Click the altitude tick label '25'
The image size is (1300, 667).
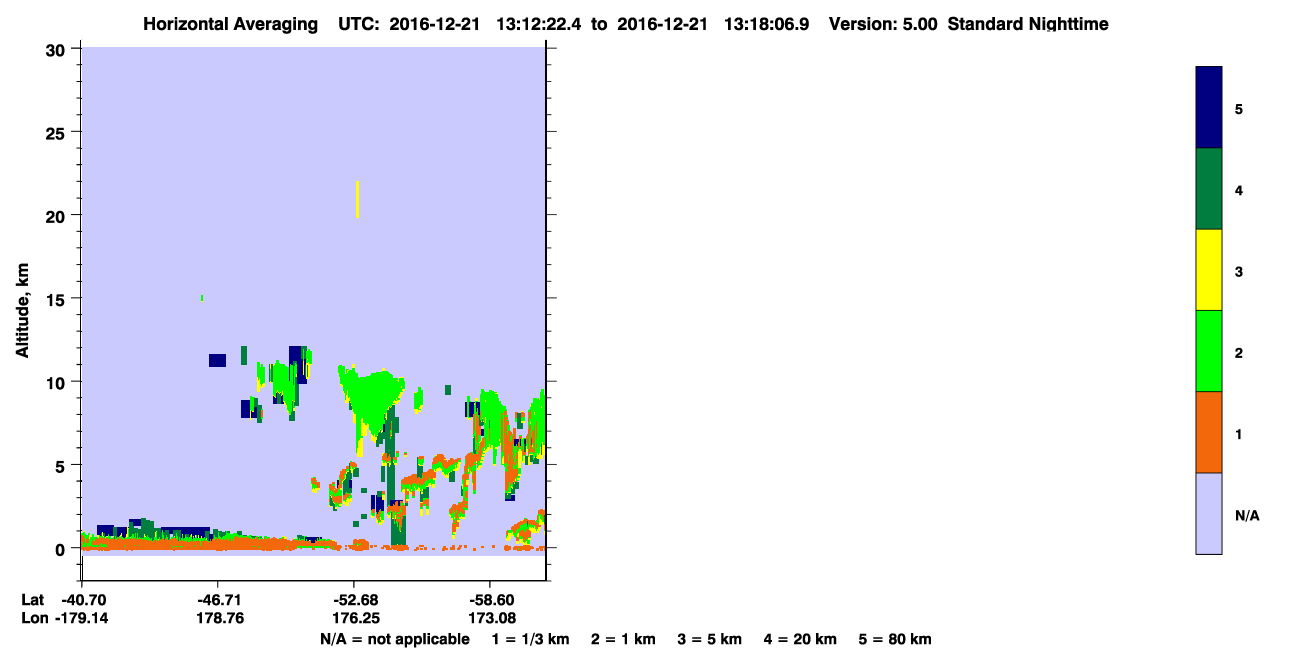tap(58, 132)
